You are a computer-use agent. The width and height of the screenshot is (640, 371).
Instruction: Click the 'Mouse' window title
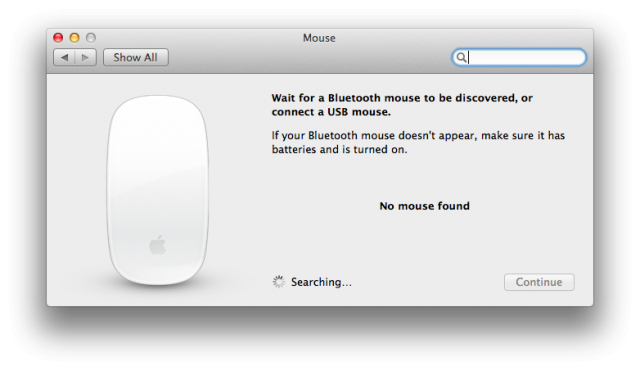pyautogui.click(x=319, y=38)
